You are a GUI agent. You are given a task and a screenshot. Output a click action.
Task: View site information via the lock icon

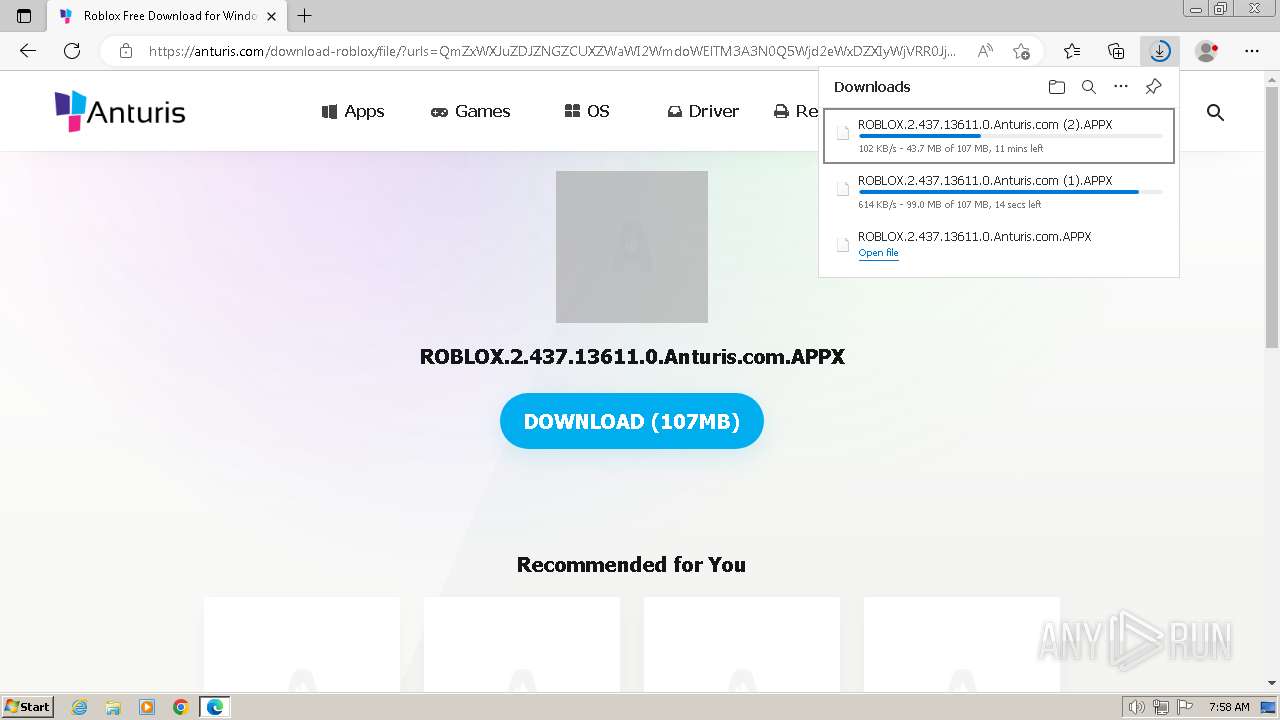(x=126, y=51)
